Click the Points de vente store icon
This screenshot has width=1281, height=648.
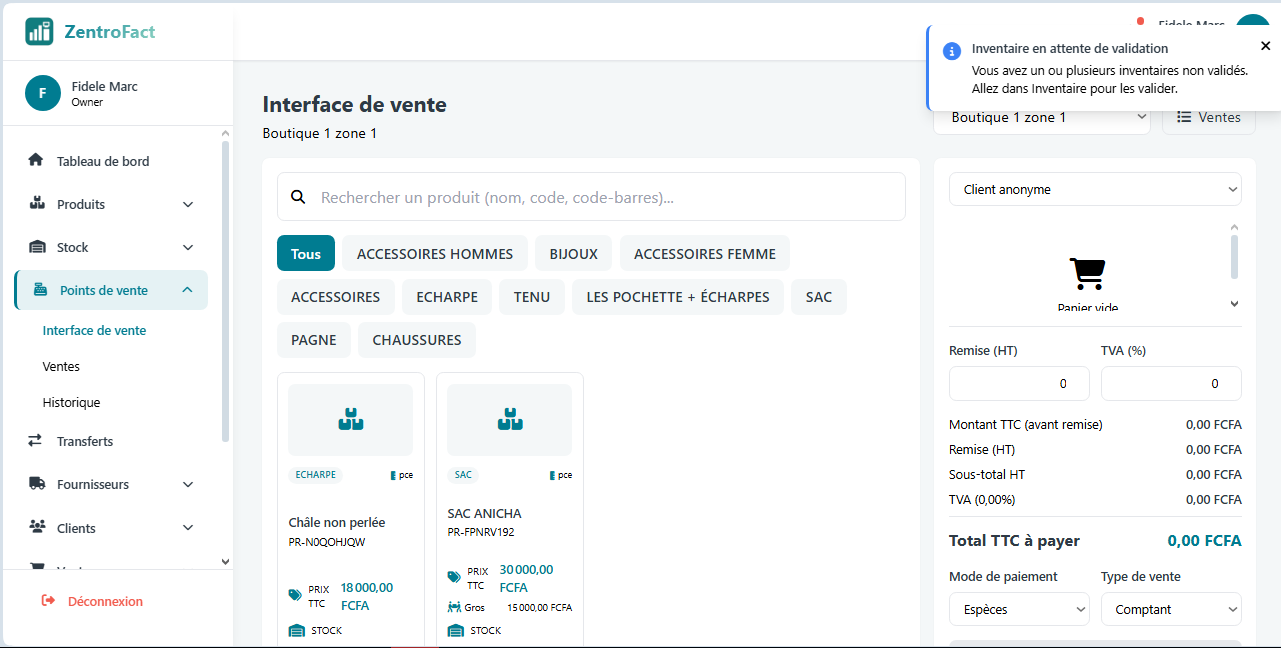point(38,289)
